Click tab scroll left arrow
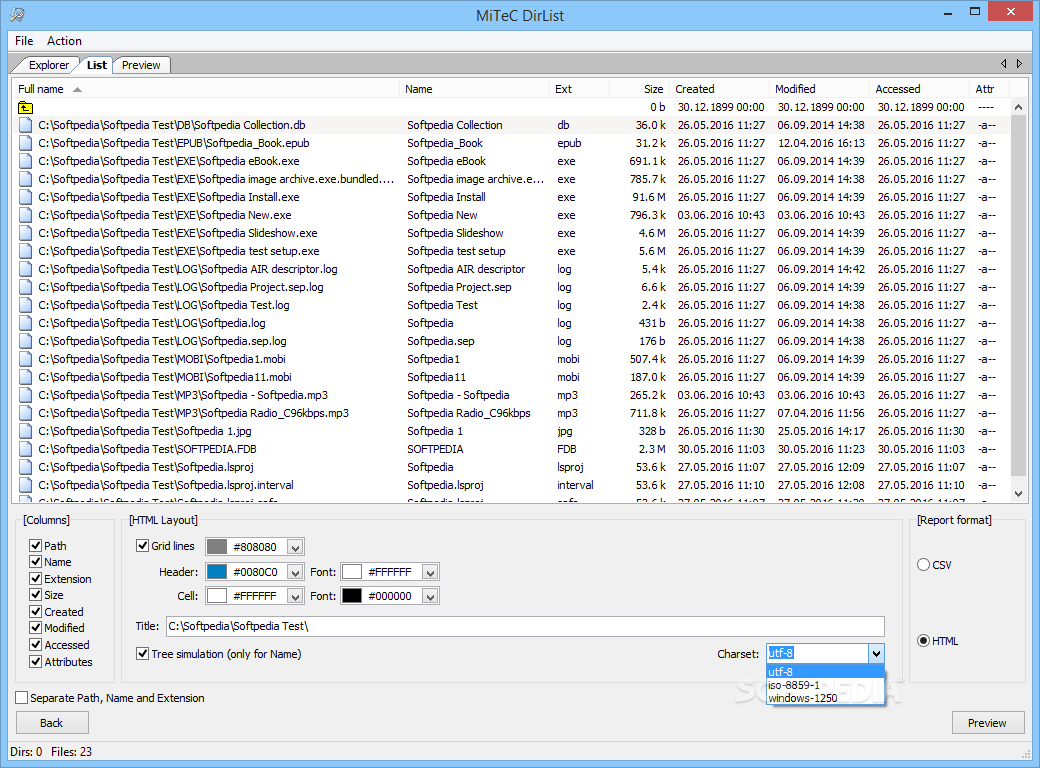Image resolution: width=1040 pixels, height=768 pixels. pos(1004,64)
